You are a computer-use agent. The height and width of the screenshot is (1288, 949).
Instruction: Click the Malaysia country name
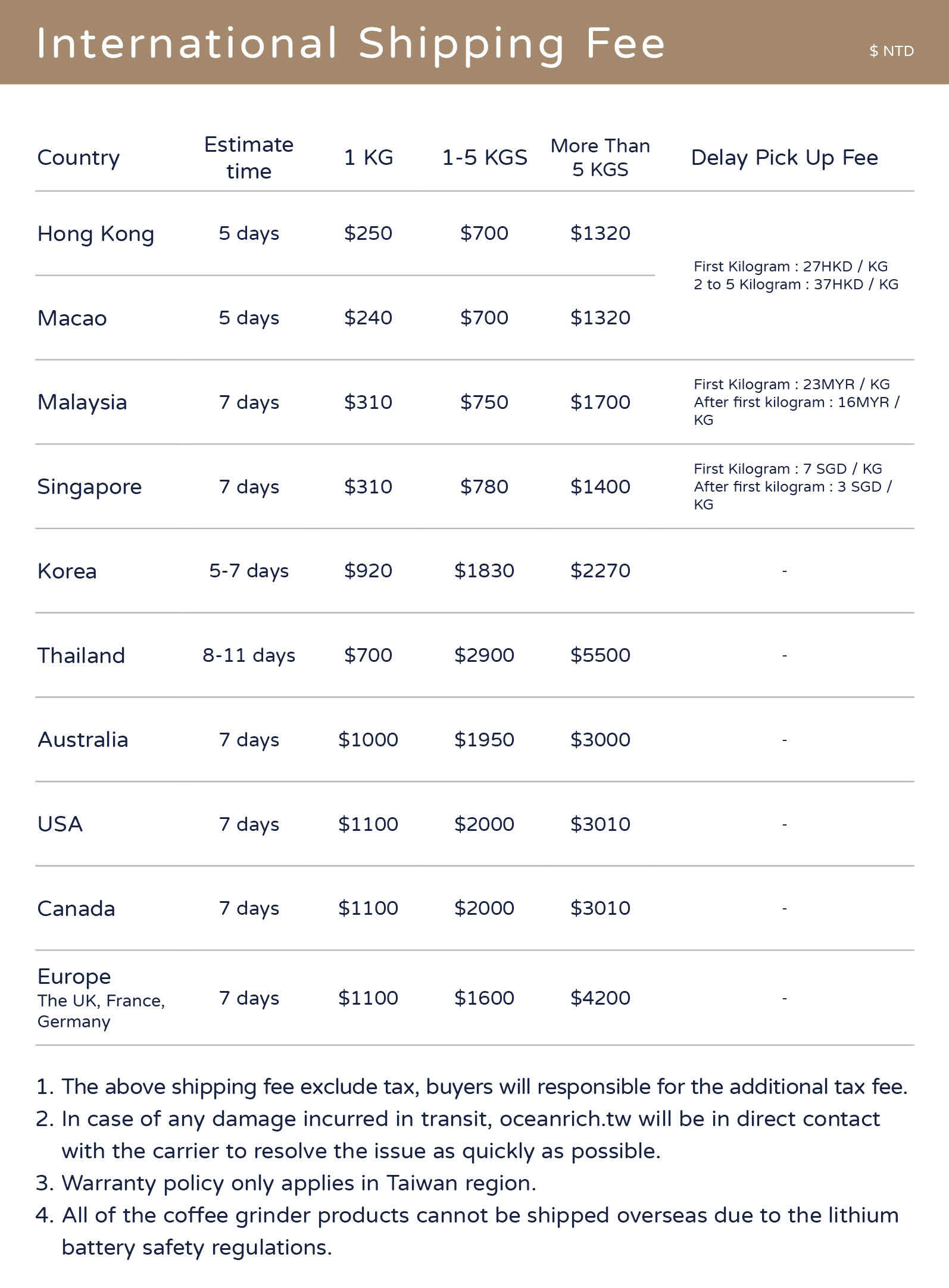click(x=82, y=402)
